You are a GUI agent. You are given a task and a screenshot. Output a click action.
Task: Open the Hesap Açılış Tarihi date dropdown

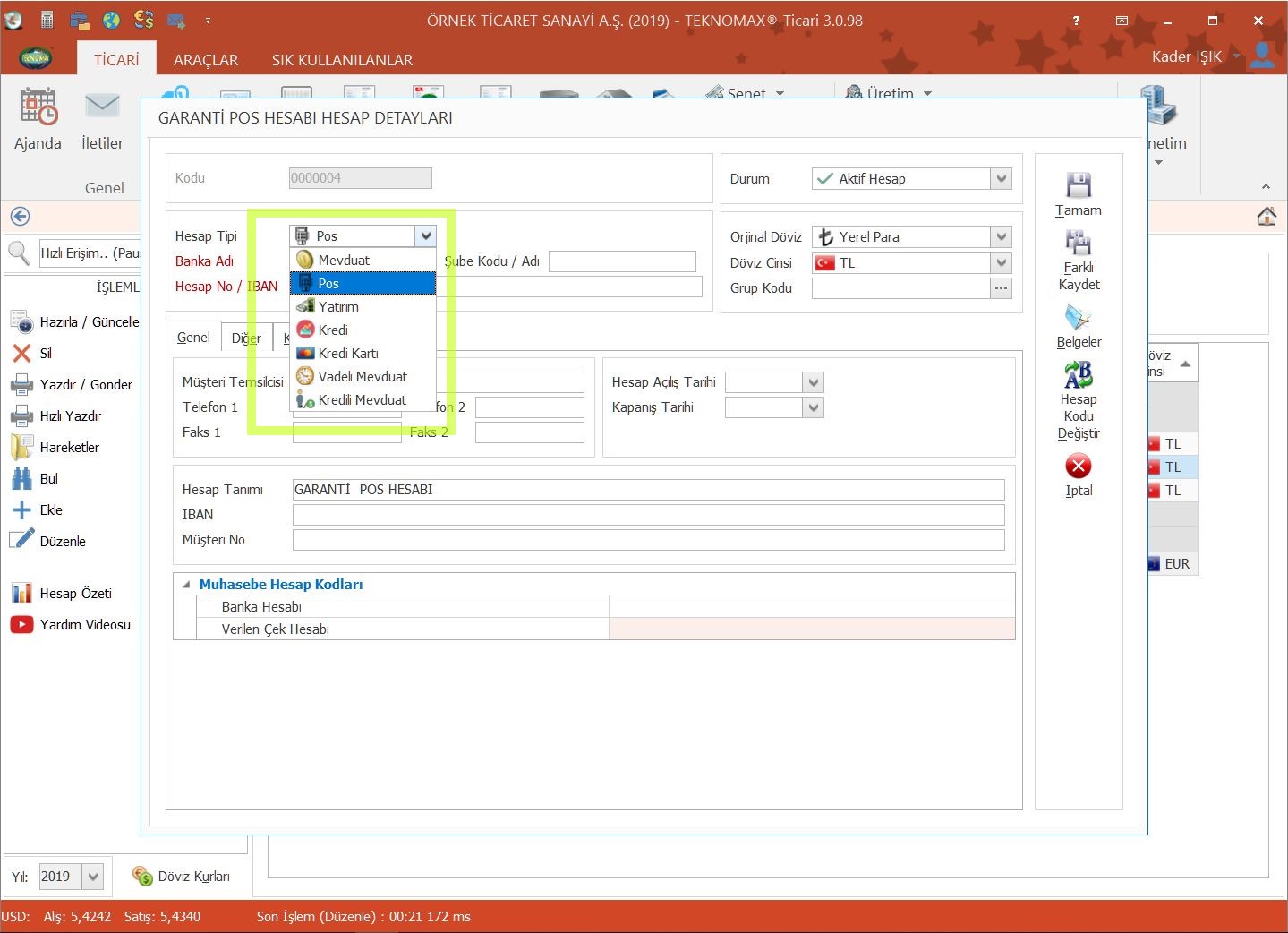813,382
